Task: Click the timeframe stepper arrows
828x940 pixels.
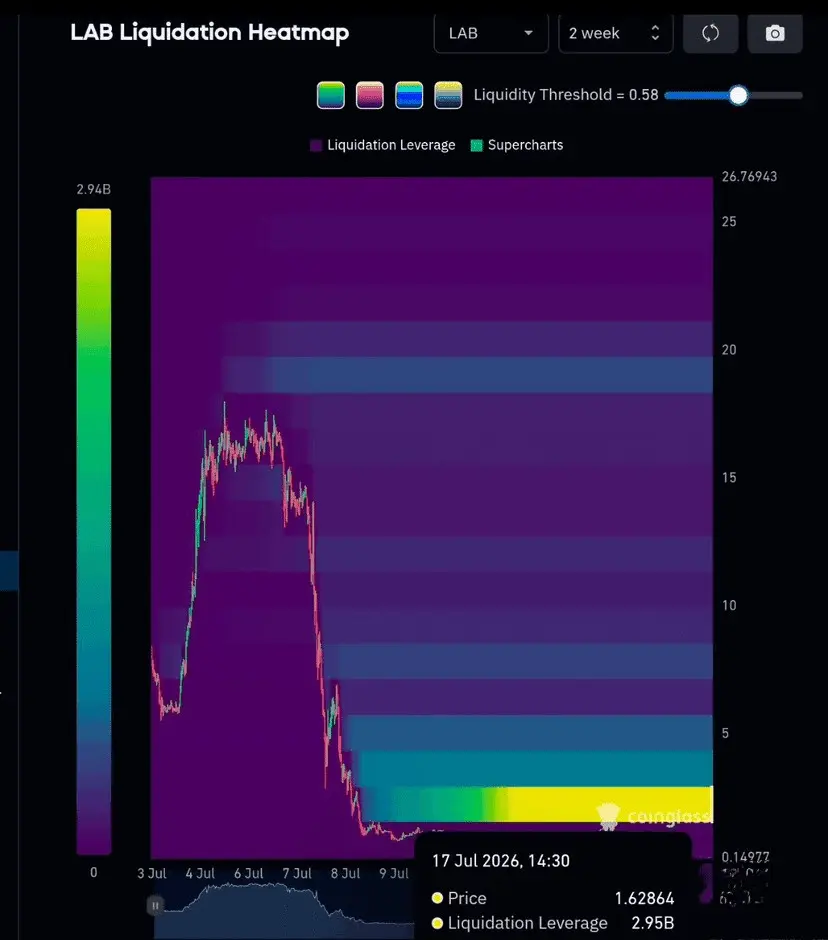Action: (655, 33)
